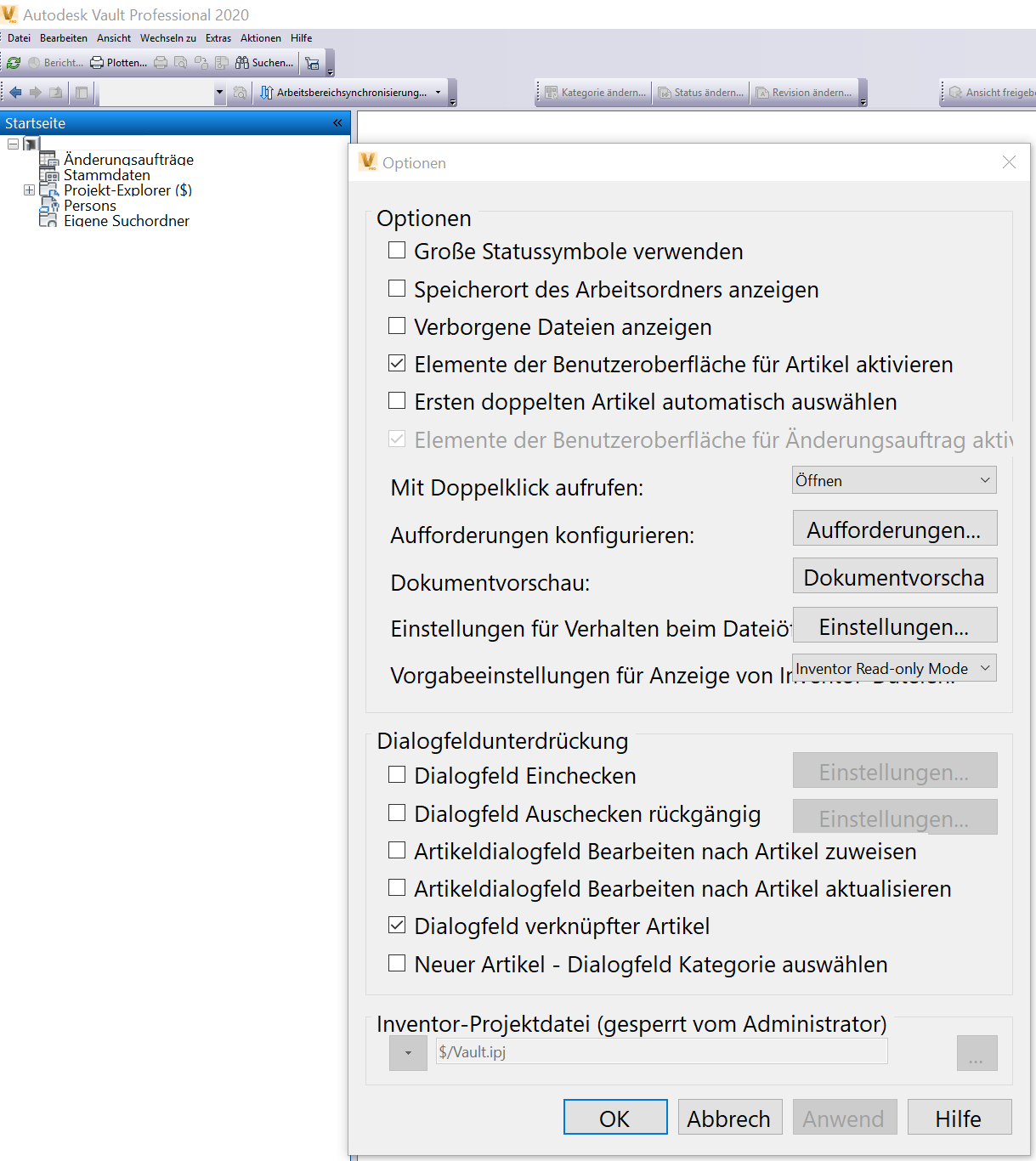This screenshot has width=1036, height=1161.
Task: Check Dialogfeld Einchecken checkbox
Action: (x=397, y=774)
